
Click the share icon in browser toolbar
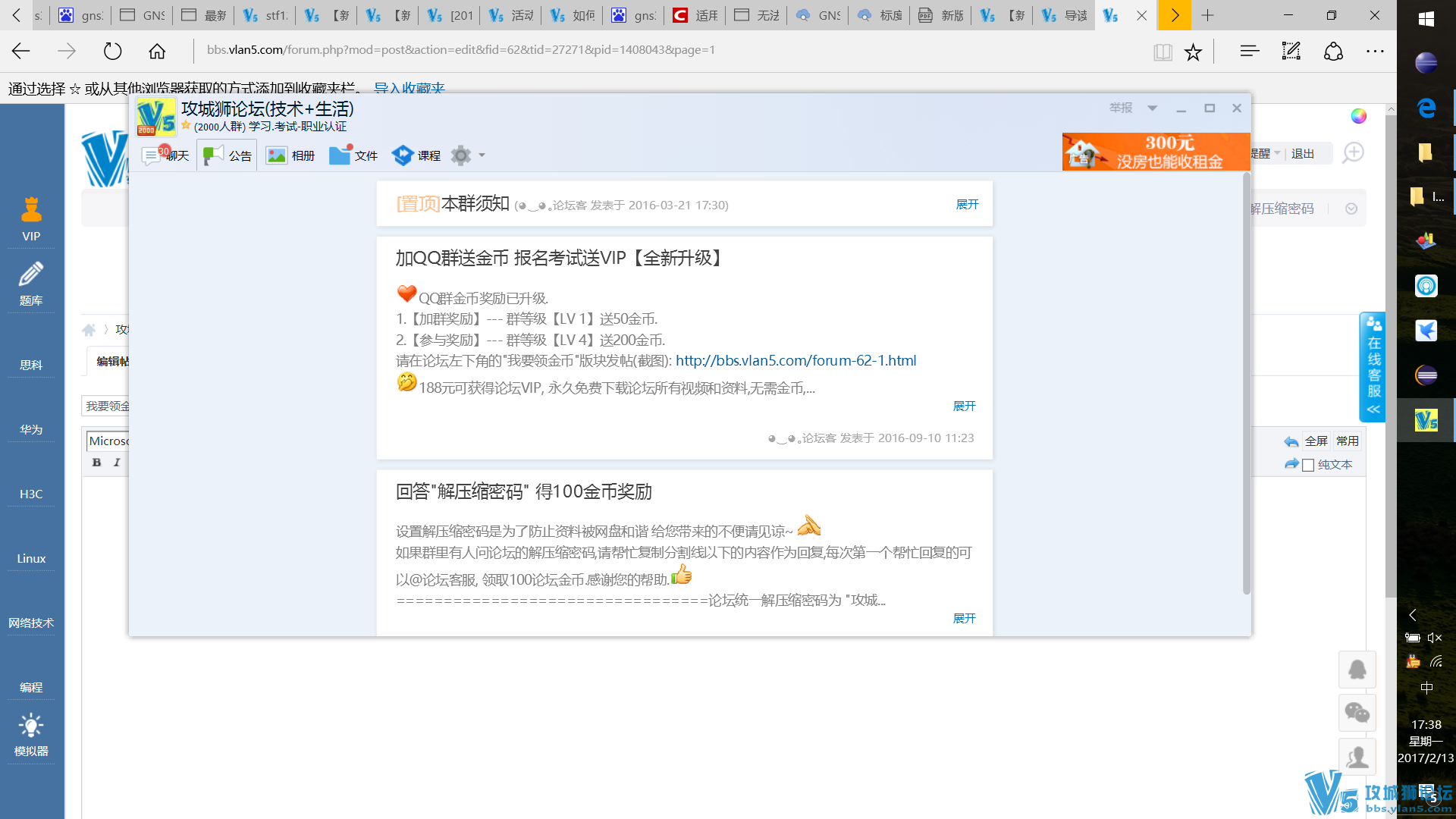click(1333, 51)
